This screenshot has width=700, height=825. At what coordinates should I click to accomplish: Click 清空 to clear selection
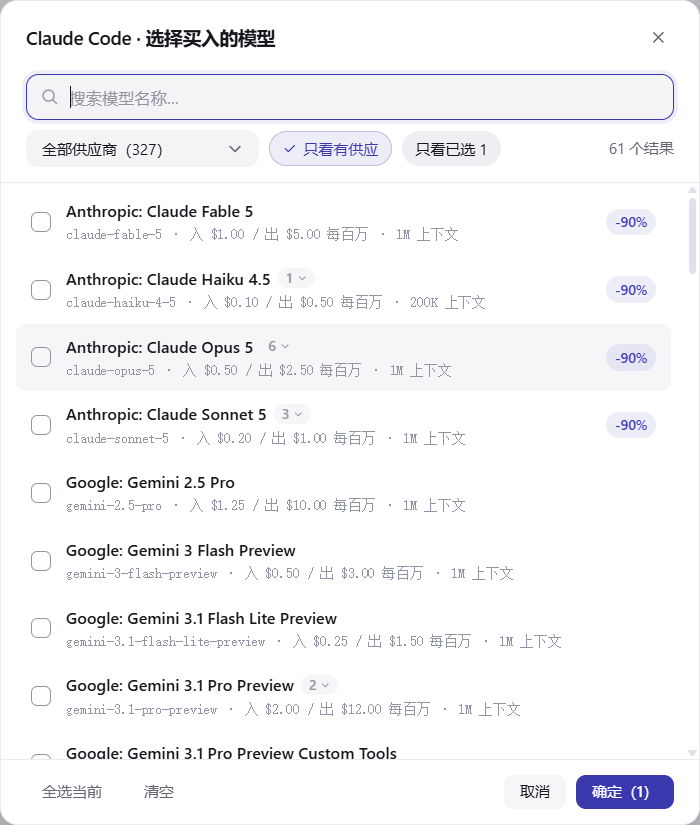click(x=158, y=792)
